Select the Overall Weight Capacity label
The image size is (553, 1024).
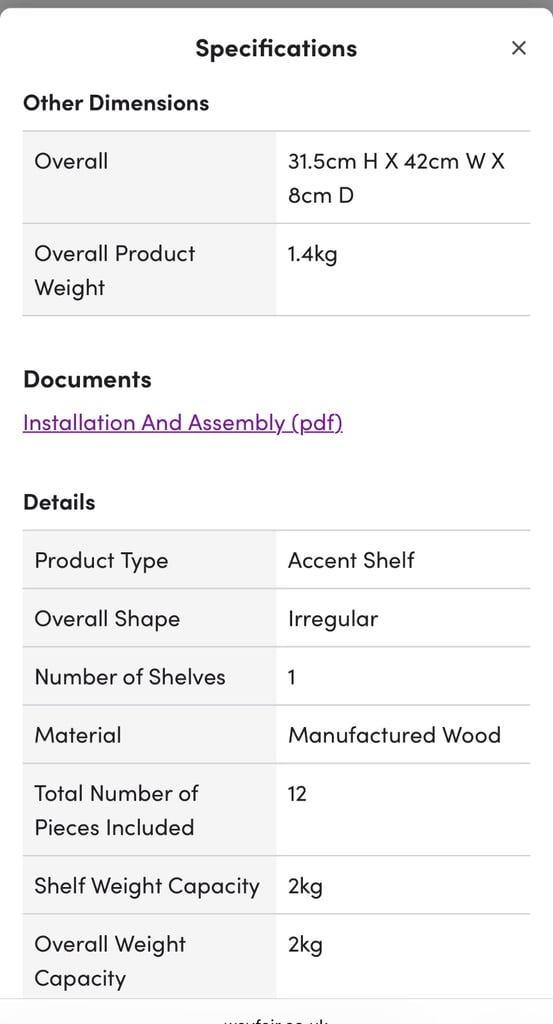[110, 961]
